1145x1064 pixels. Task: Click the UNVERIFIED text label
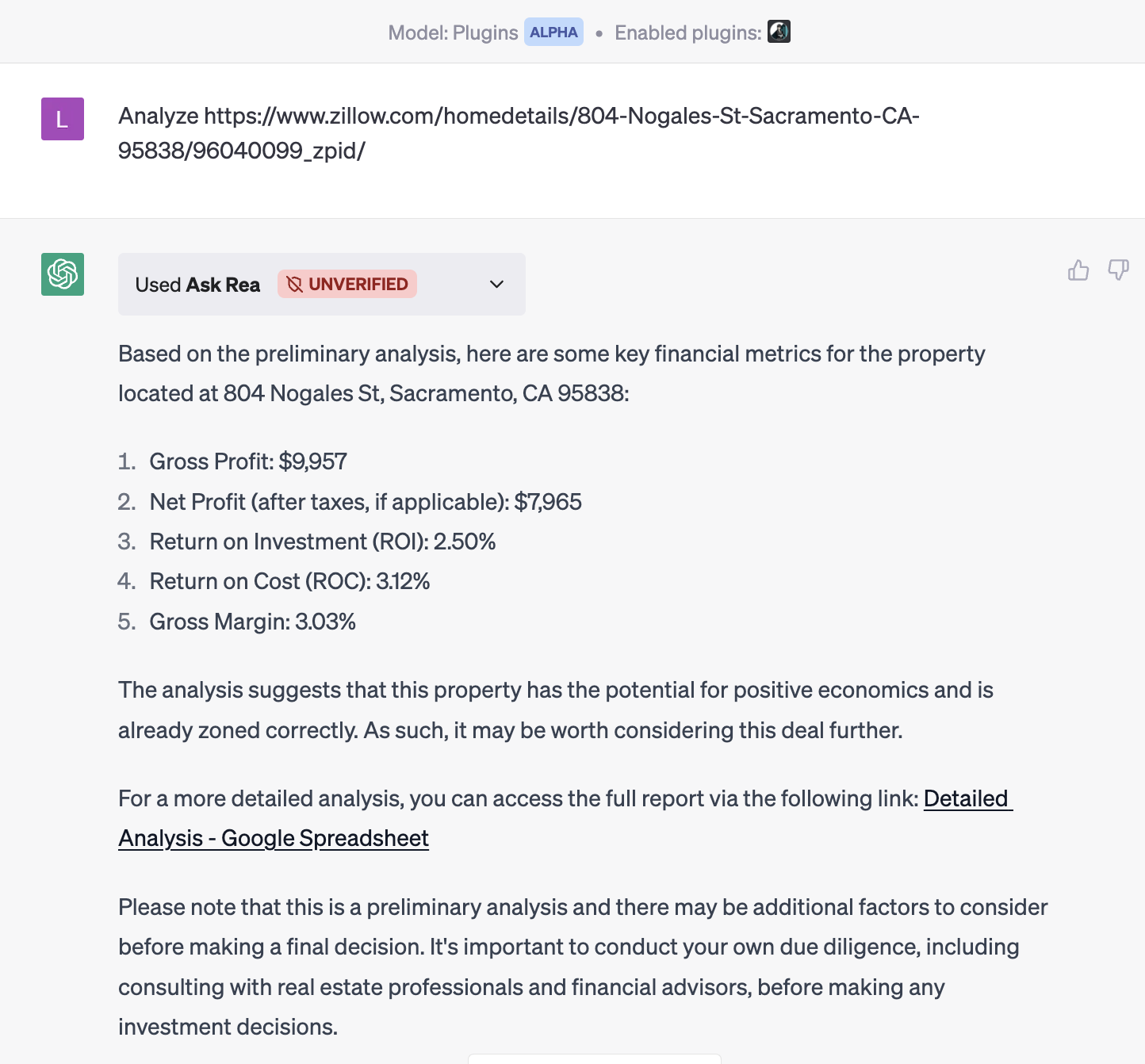(358, 284)
